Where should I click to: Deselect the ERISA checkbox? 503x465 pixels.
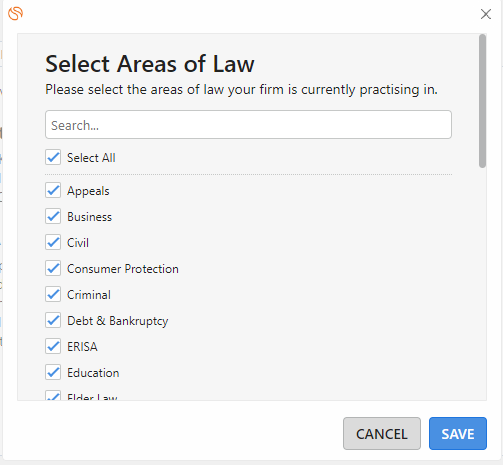[x=53, y=346]
